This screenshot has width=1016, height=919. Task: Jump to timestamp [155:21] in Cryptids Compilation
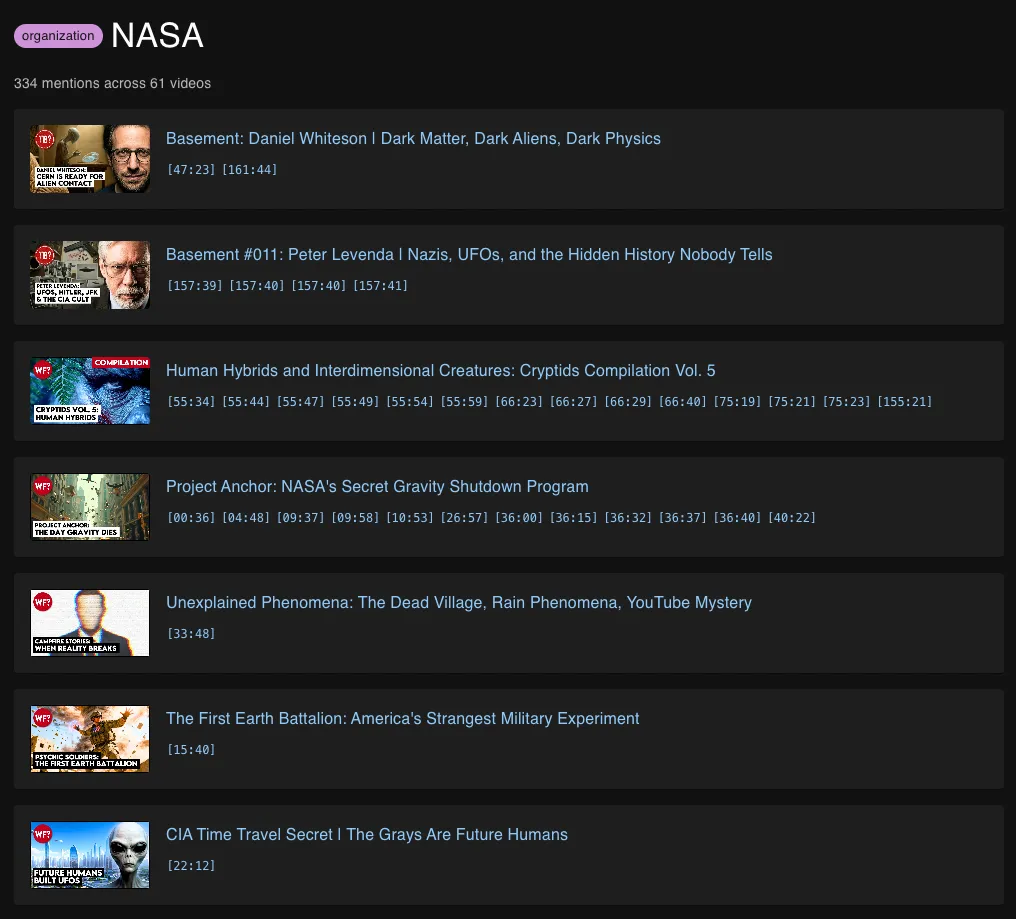[x=905, y=402]
